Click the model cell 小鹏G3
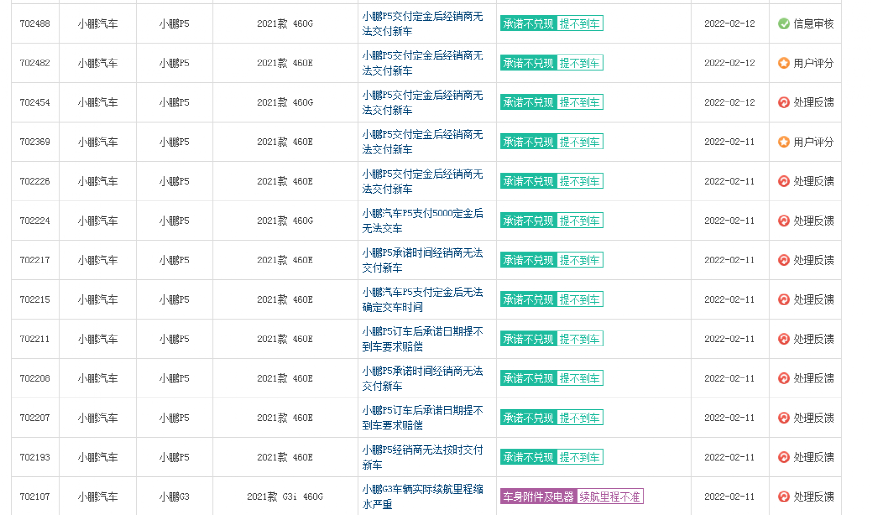Screen dimensions: 872x515 click(x=174, y=497)
